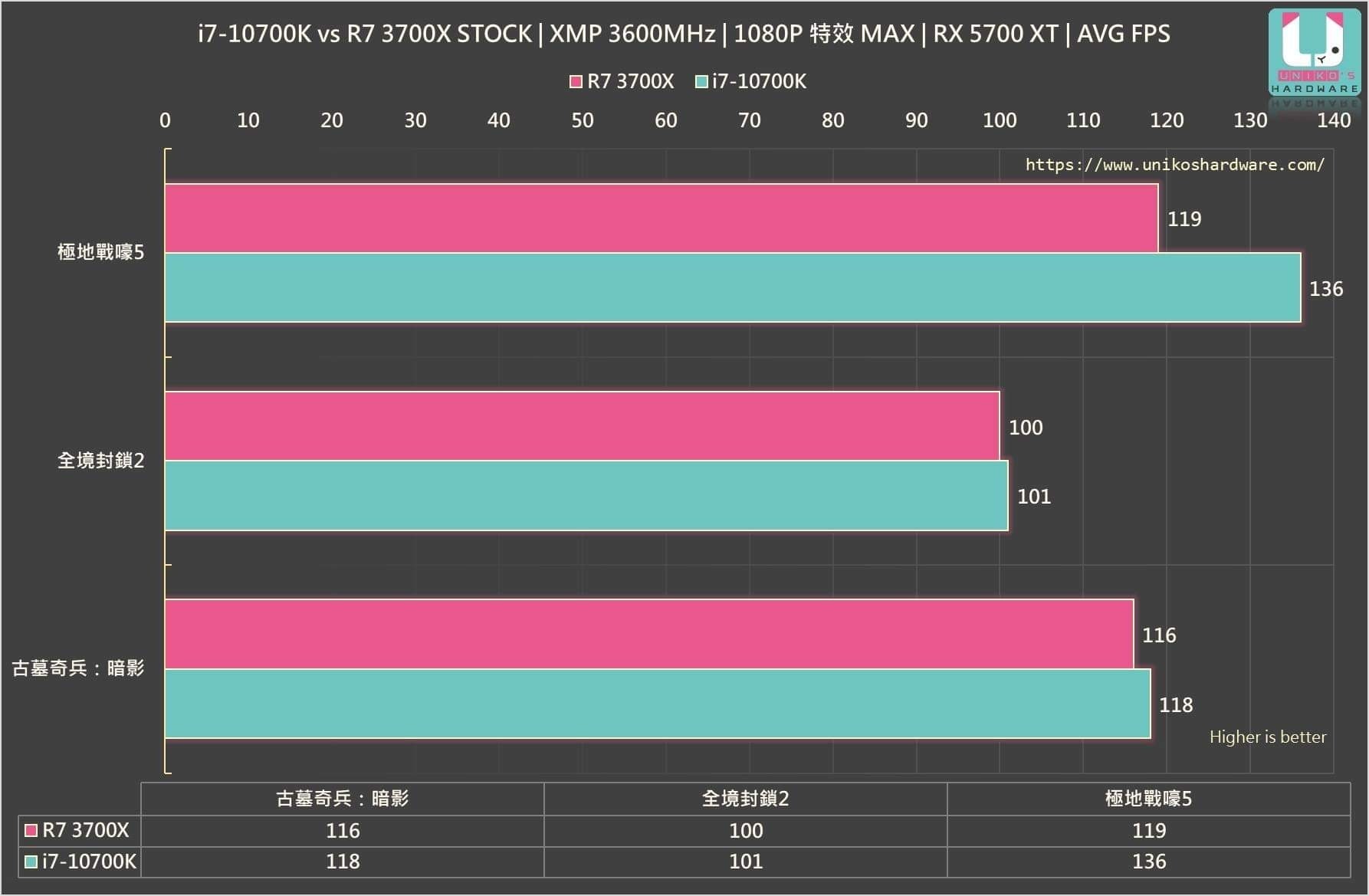The image size is (1369, 896).
Task: Click the teal i7-10700K legend swatch
Action: pos(701,81)
